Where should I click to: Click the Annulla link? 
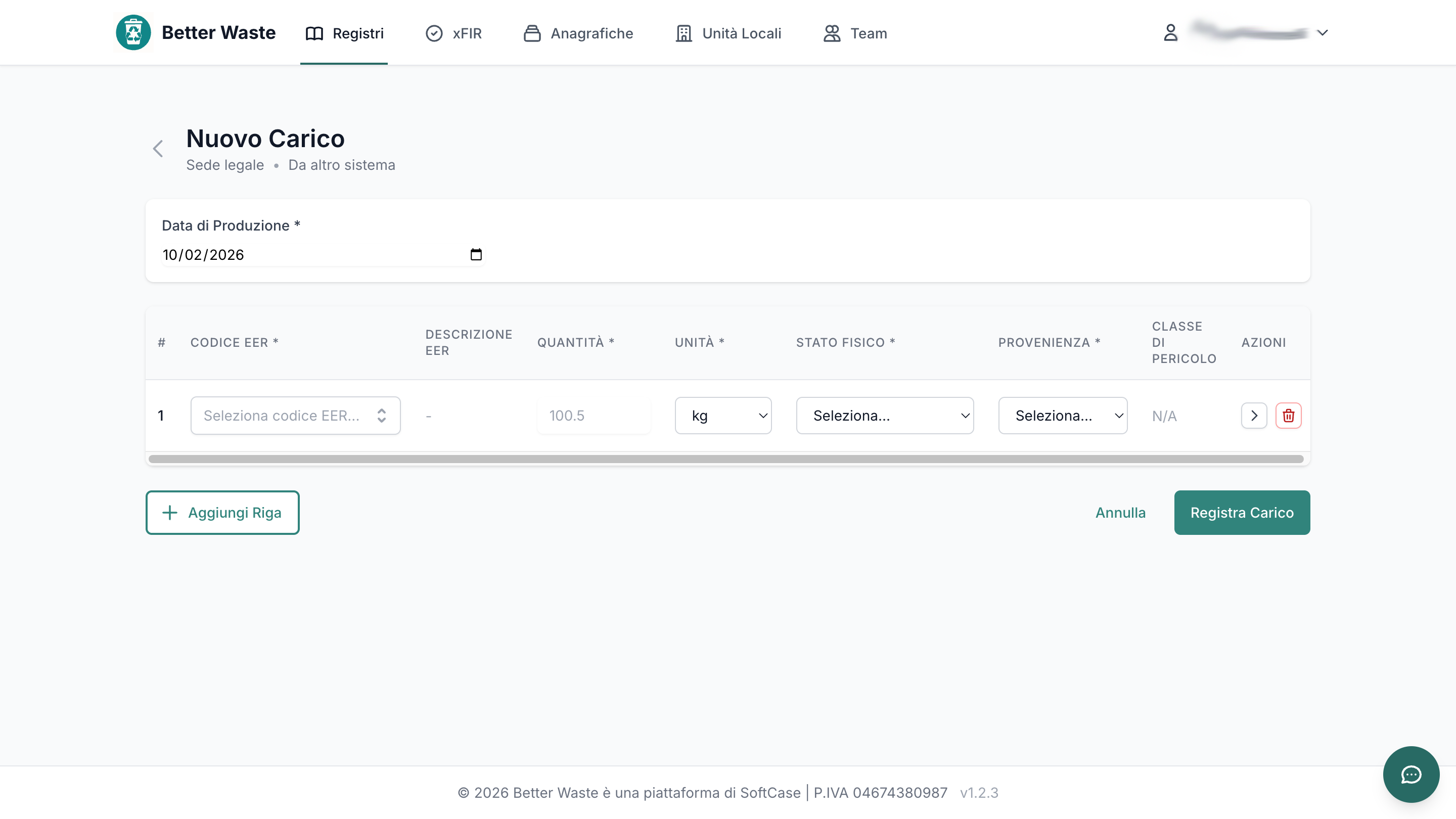tap(1120, 513)
